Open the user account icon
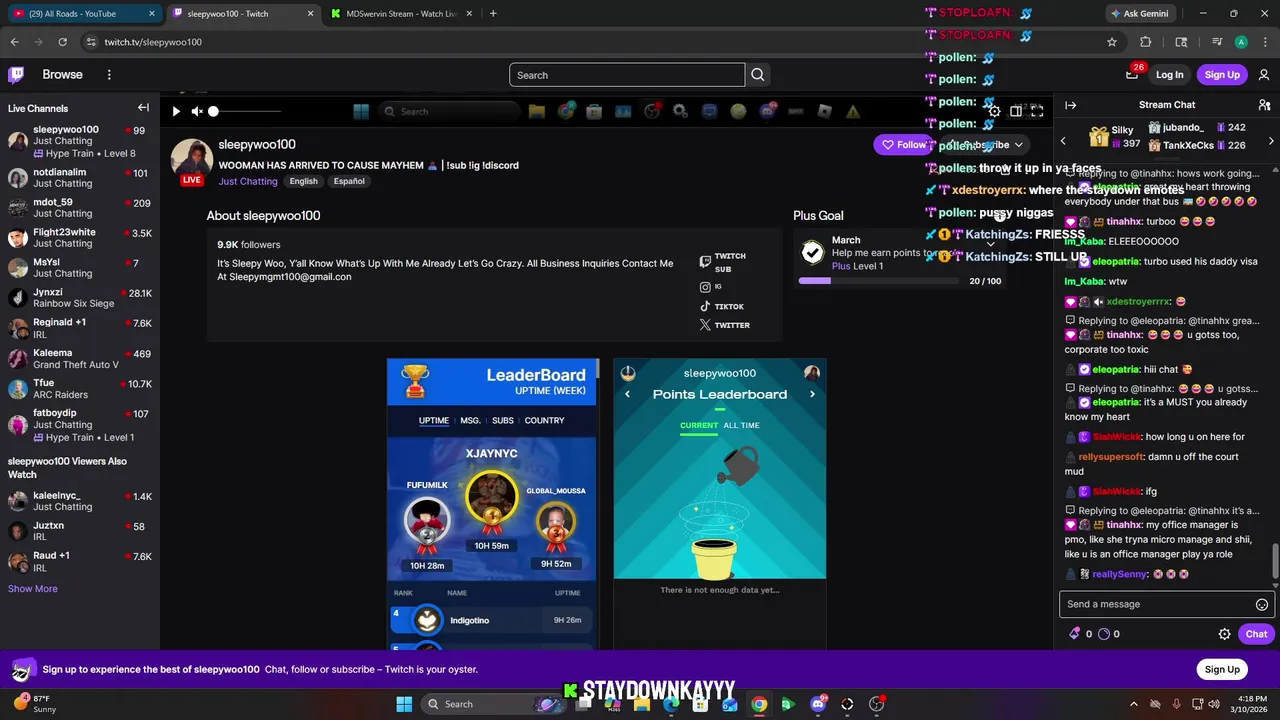Image resolution: width=1280 pixels, height=720 pixels. (1264, 75)
